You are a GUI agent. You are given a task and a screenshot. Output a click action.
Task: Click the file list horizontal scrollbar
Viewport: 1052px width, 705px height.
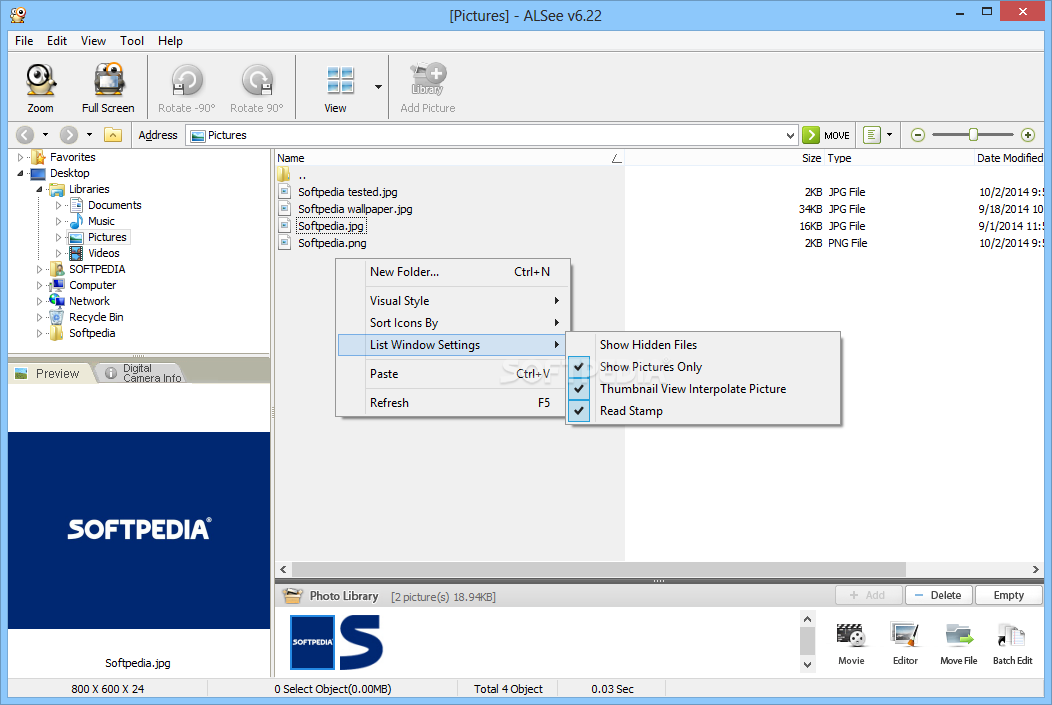point(598,569)
